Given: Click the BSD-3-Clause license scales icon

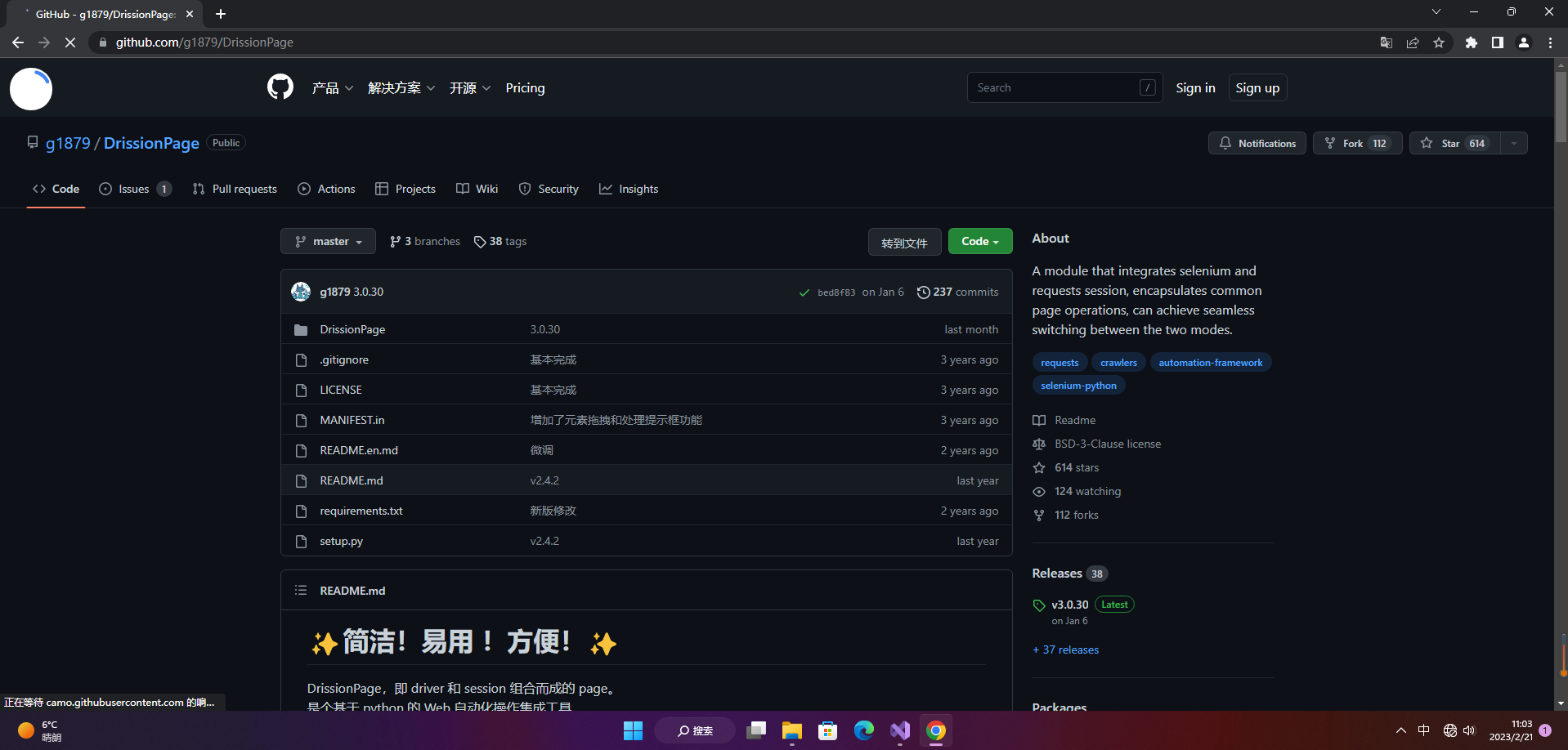Looking at the screenshot, I should [1038, 444].
